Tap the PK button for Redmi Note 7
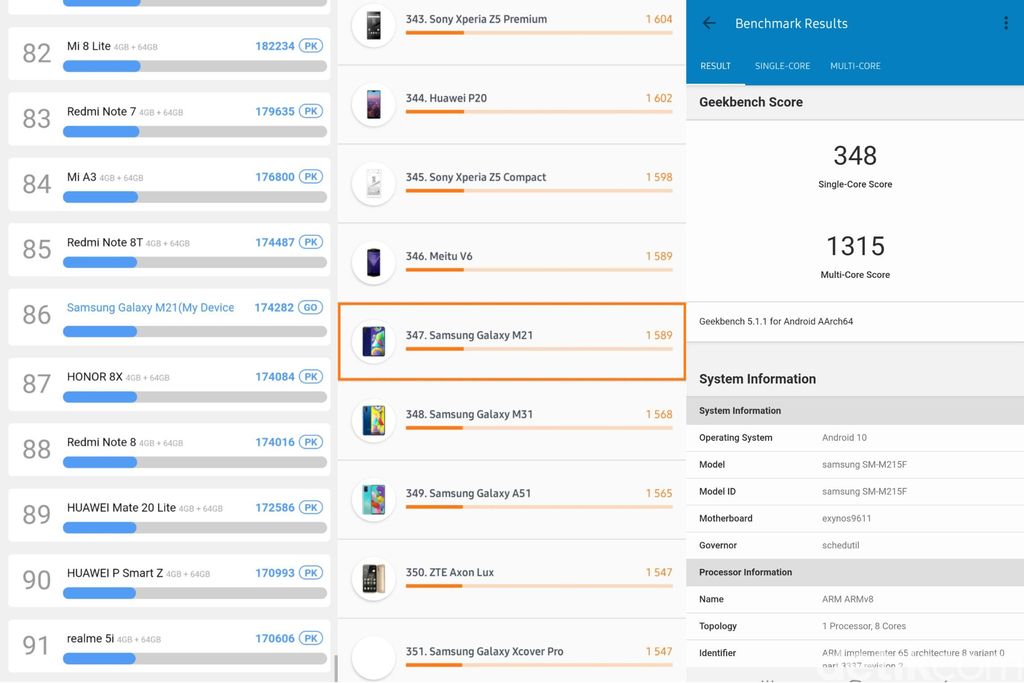1024x683 pixels. point(311,112)
